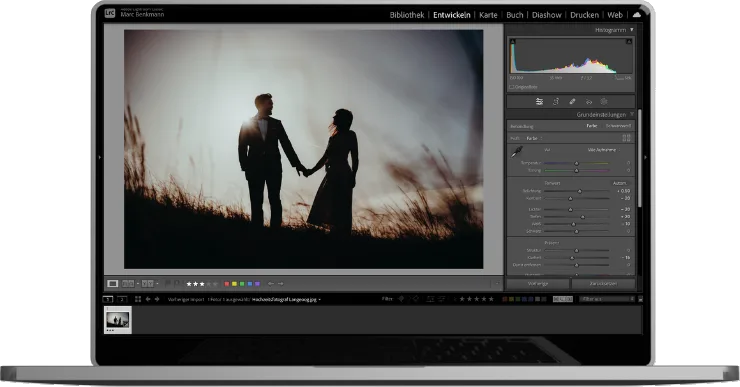Click the Belichtung value +0,50
This screenshot has width=740, height=387.
(624, 191)
